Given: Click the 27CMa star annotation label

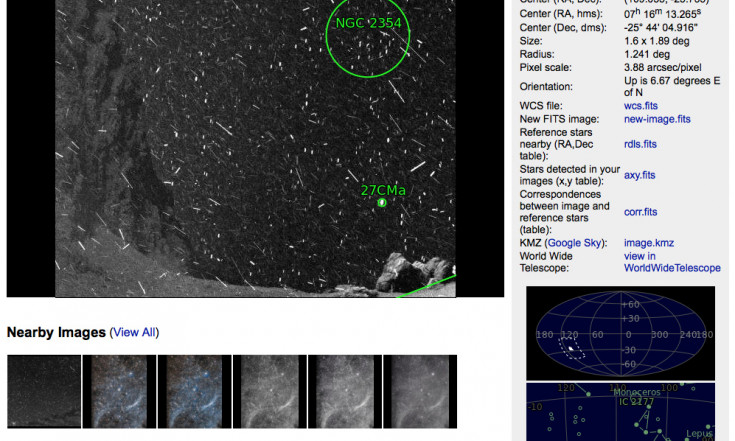Looking at the screenshot, I should tap(383, 190).
